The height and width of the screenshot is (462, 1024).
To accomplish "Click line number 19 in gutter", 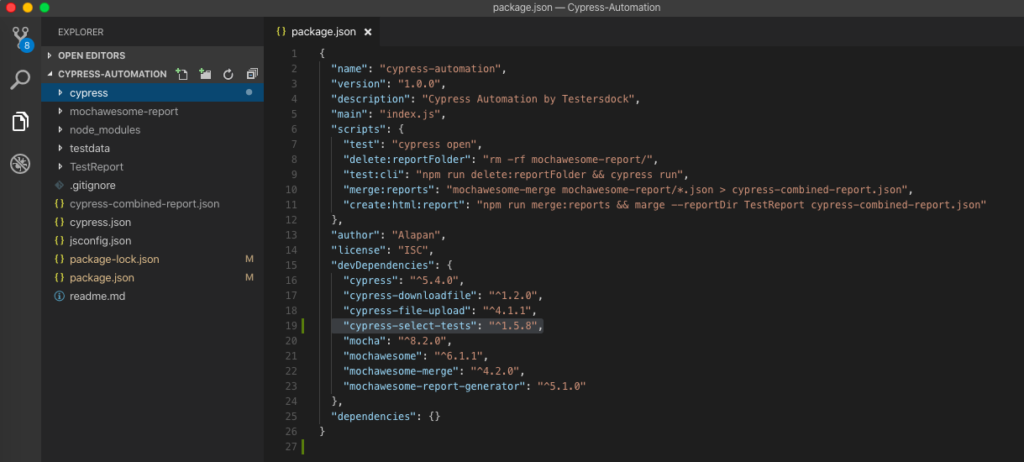I will click(x=291, y=325).
